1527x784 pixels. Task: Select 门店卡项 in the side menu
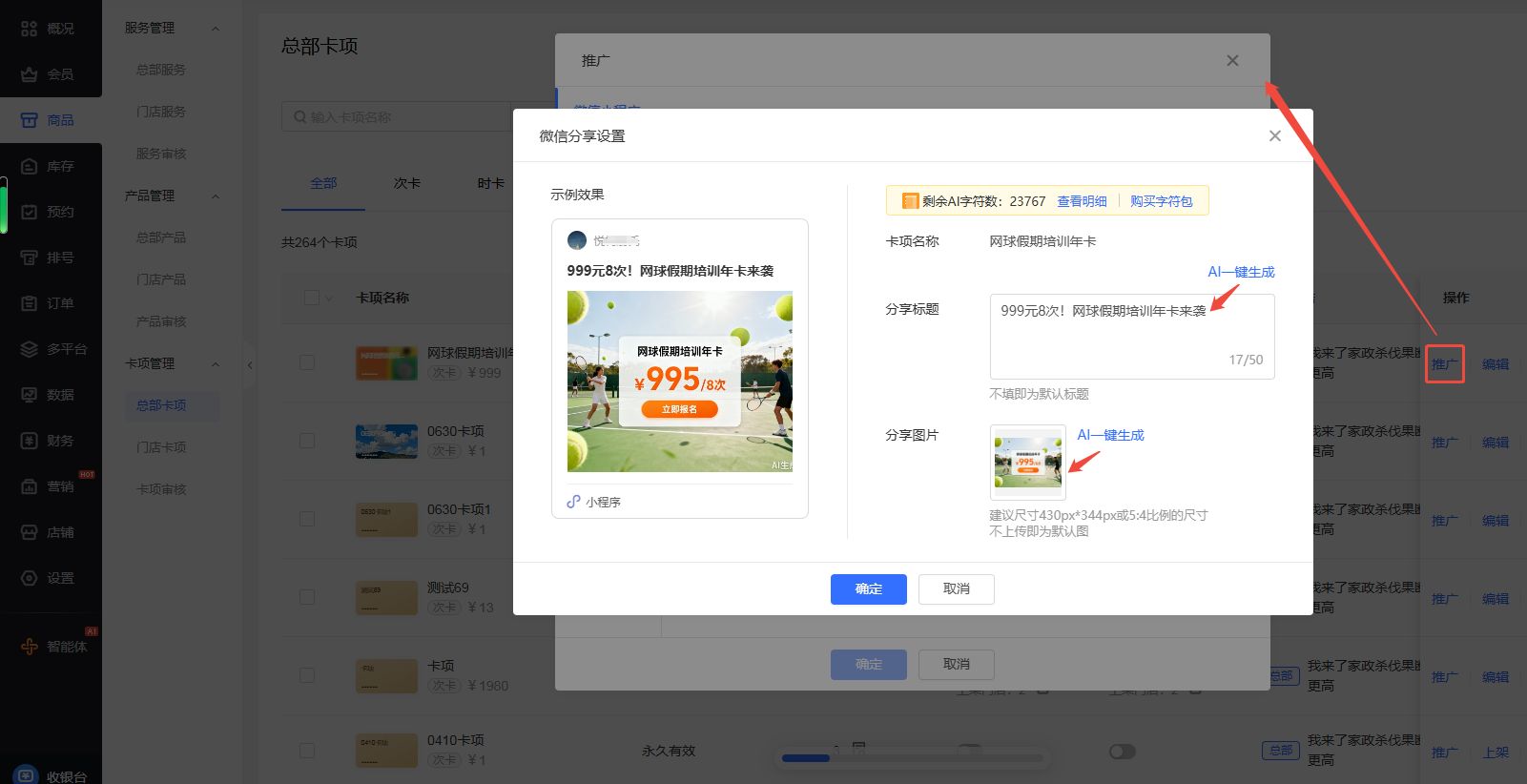point(161,447)
